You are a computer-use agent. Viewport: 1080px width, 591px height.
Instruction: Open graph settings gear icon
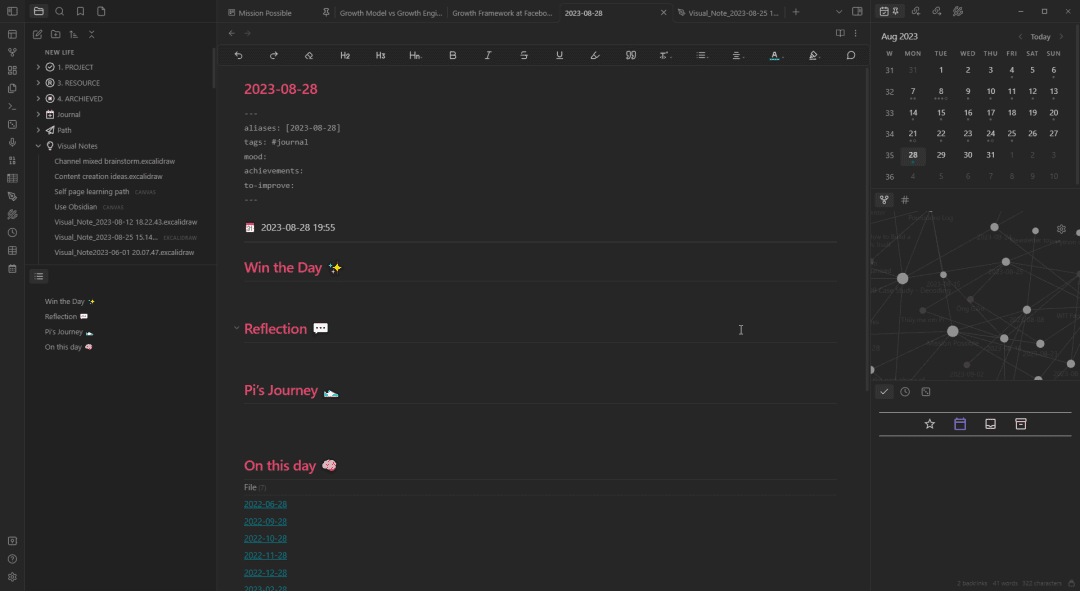click(1061, 229)
